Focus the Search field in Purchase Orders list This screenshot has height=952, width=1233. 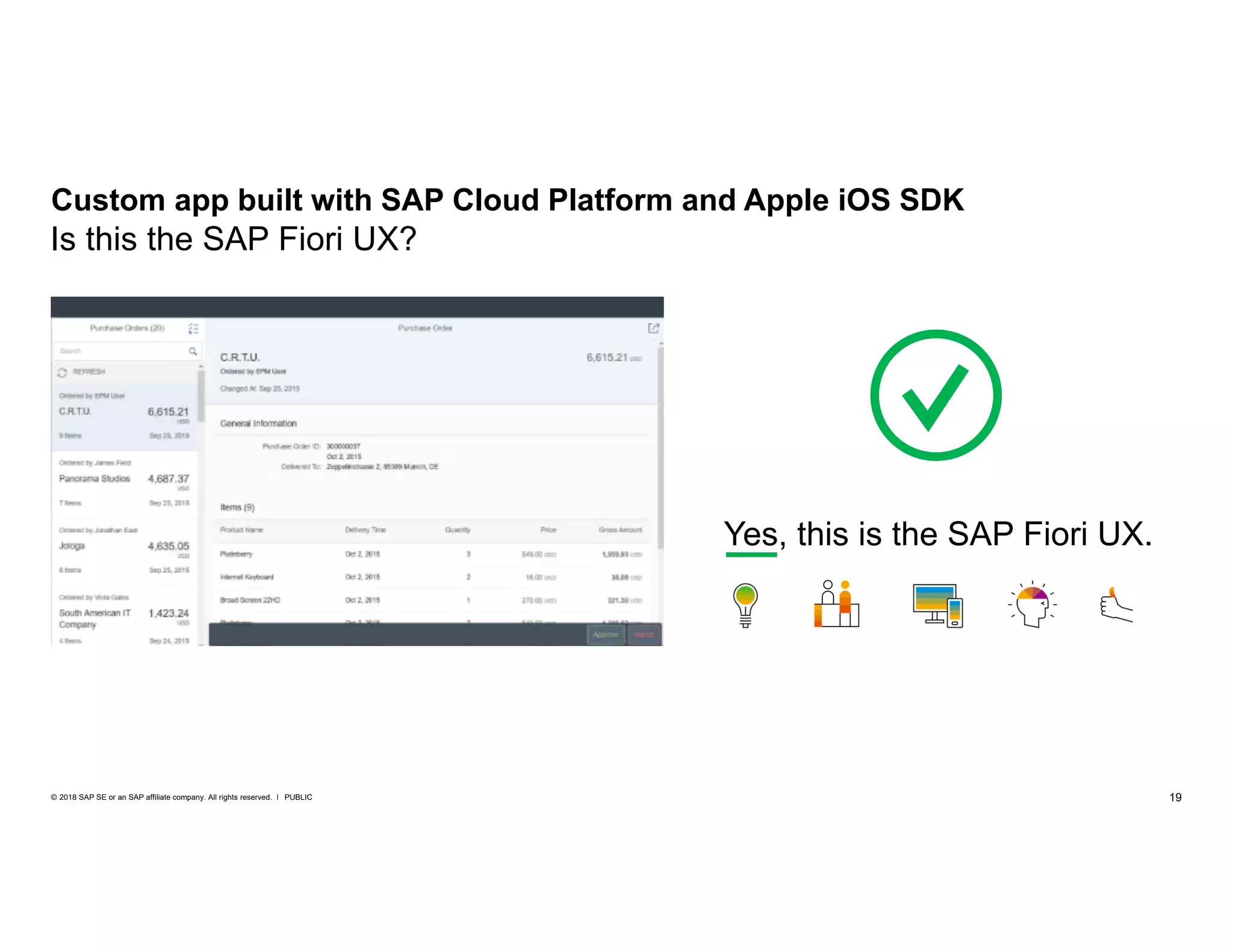pos(128,351)
